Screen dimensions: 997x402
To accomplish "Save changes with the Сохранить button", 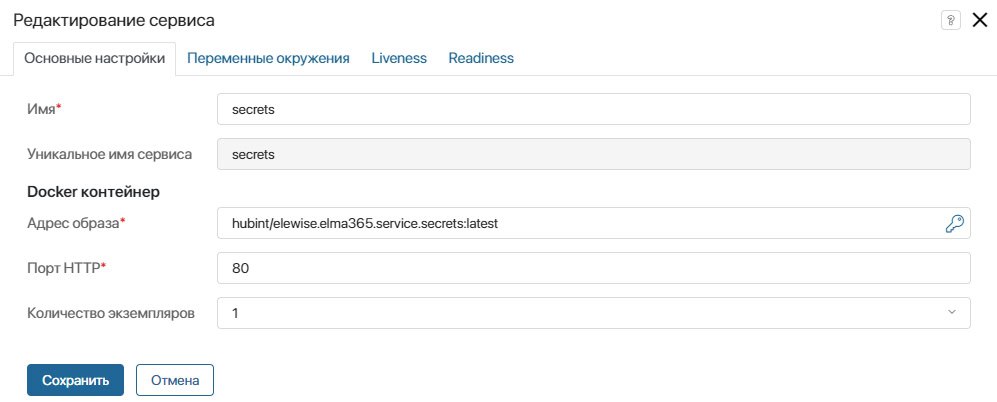I will (75, 380).
